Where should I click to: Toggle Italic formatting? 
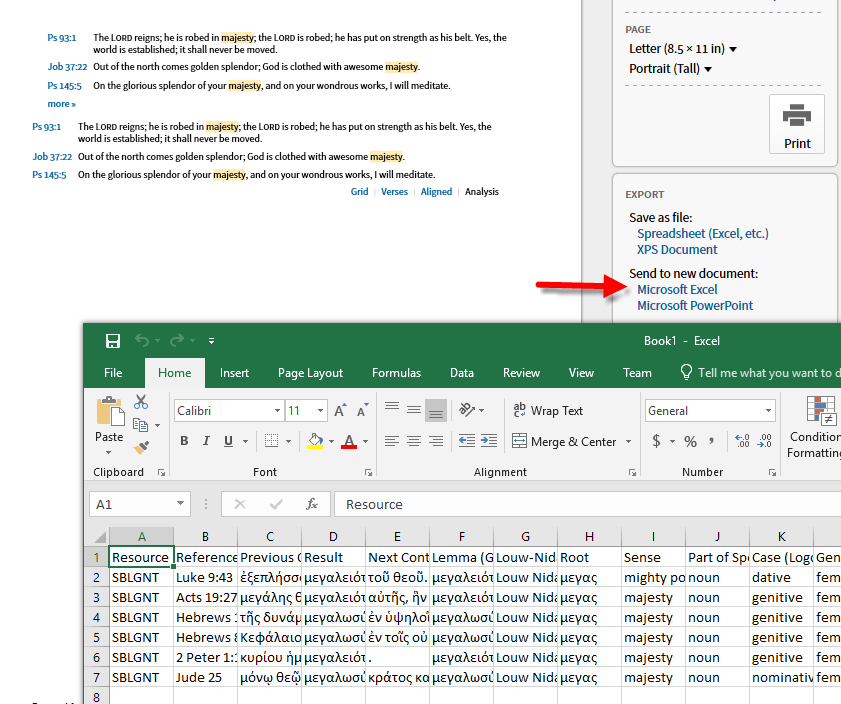pos(206,441)
